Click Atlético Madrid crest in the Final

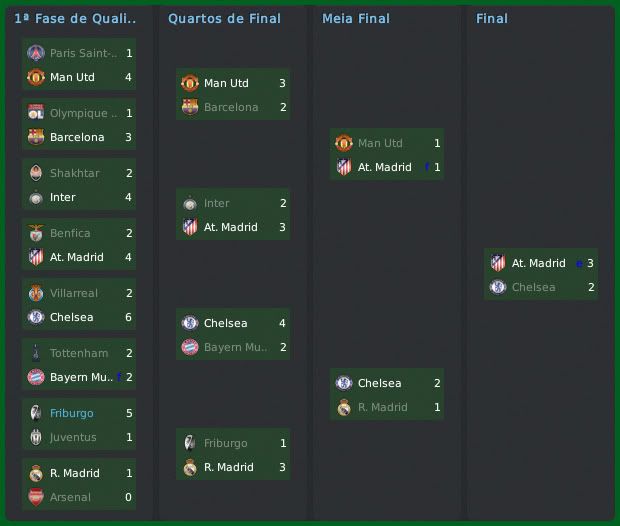point(498,263)
